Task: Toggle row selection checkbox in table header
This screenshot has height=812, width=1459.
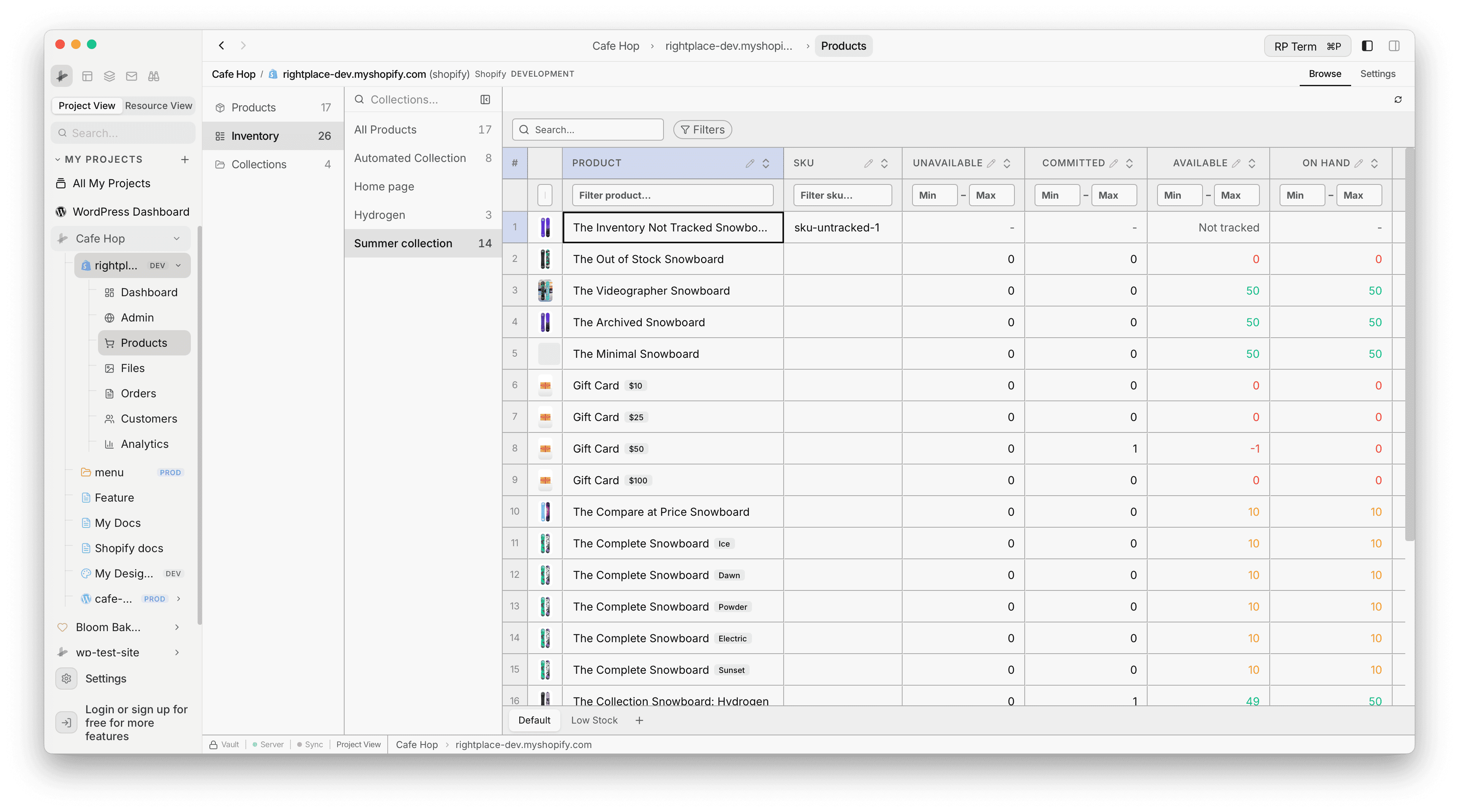Action: pos(544,195)
